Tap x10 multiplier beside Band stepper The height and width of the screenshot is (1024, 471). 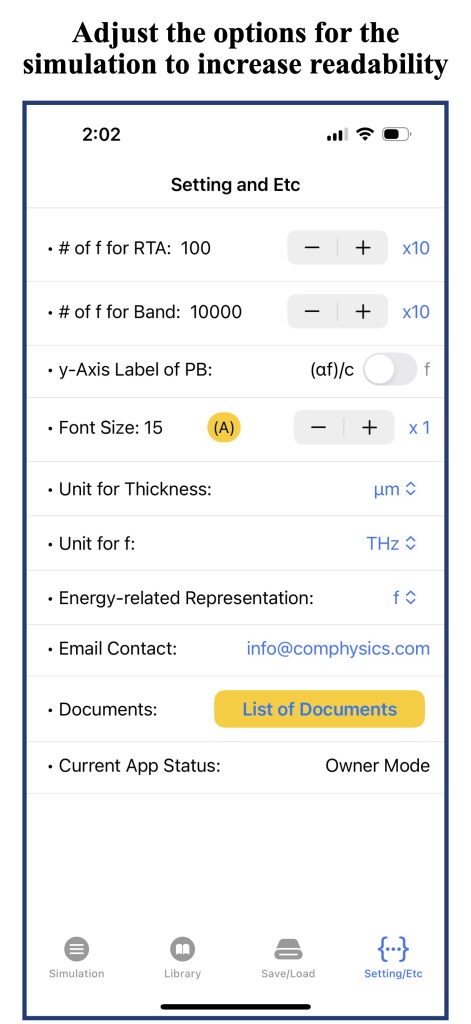click(x=416, y=312)
